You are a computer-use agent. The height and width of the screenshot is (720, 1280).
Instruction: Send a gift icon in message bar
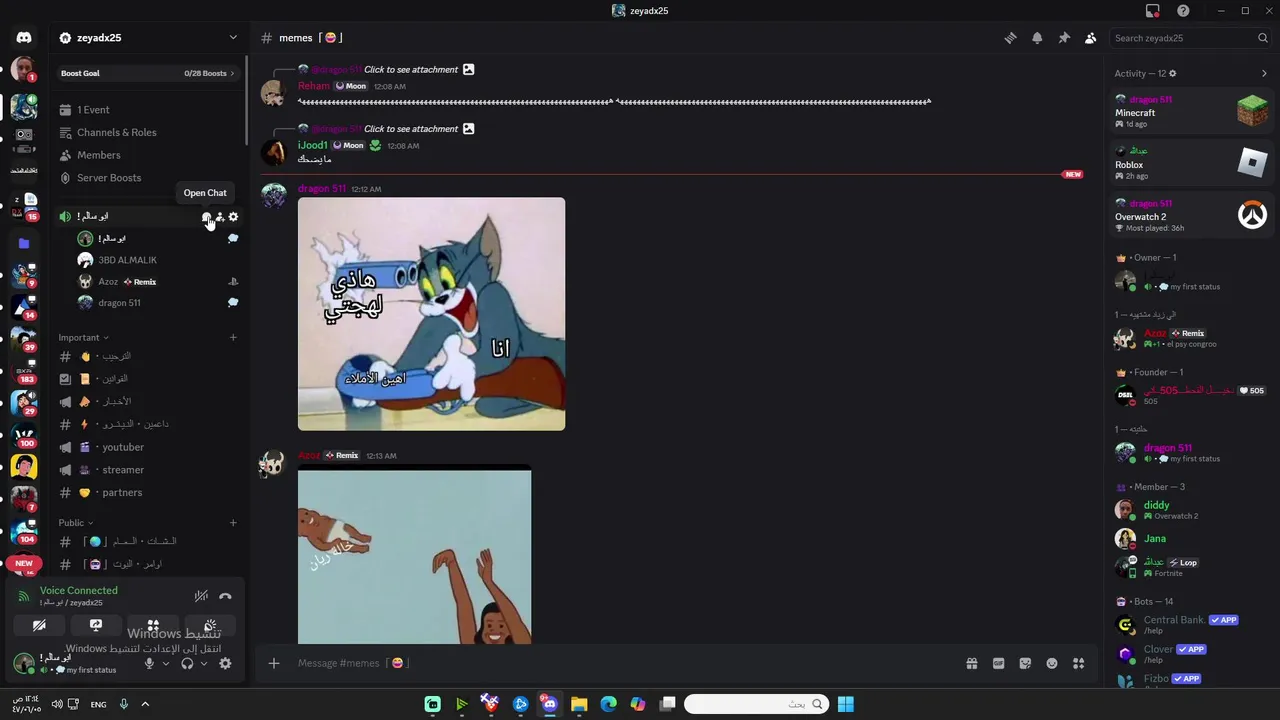point(971,663)
